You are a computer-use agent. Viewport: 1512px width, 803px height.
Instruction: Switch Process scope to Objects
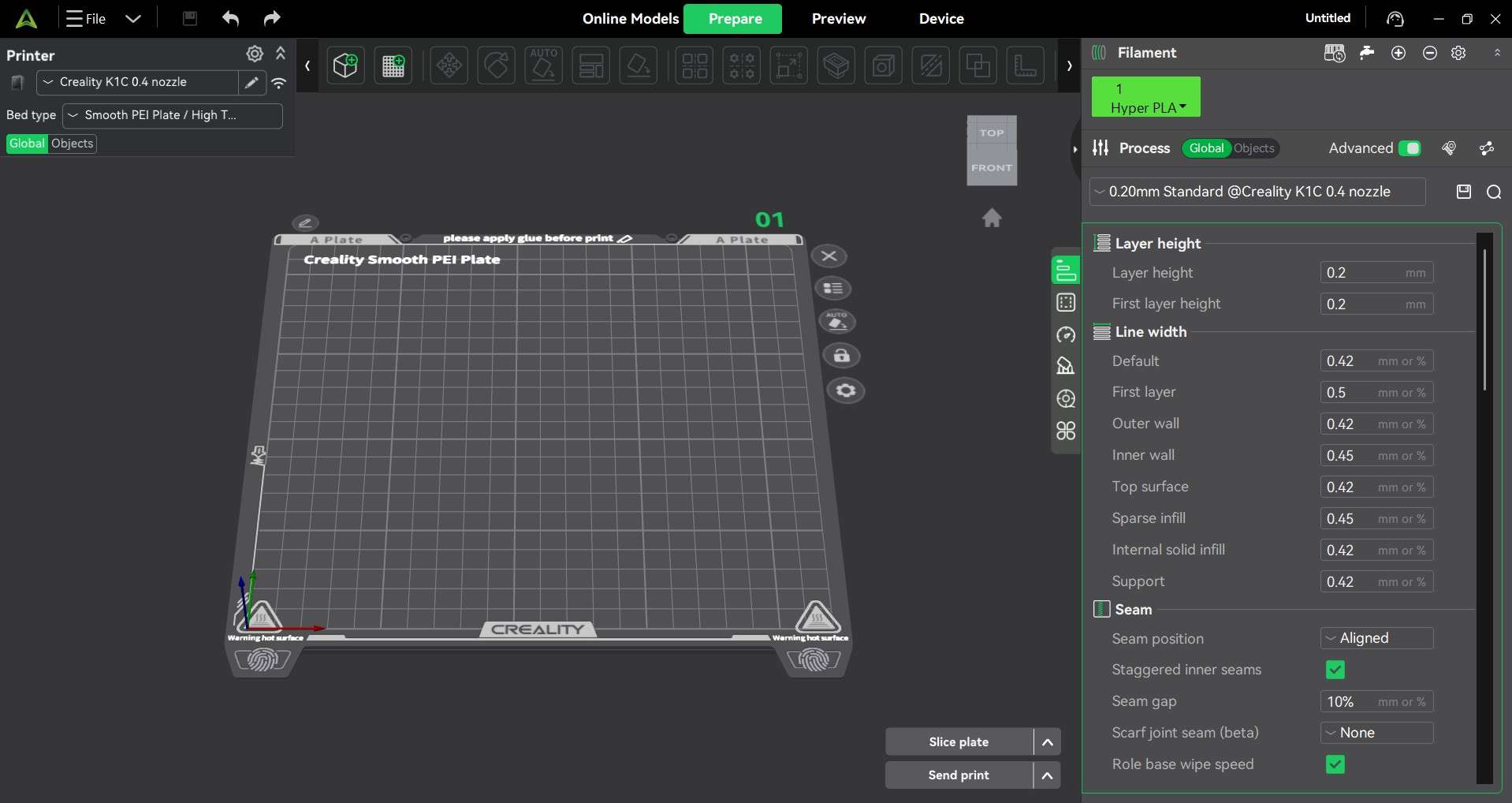pos(1253,148)
